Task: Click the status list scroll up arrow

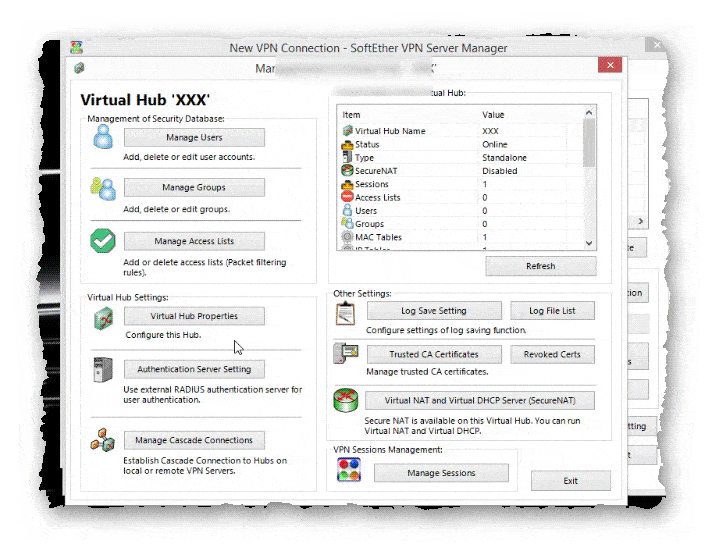Action: click(590, 113)
